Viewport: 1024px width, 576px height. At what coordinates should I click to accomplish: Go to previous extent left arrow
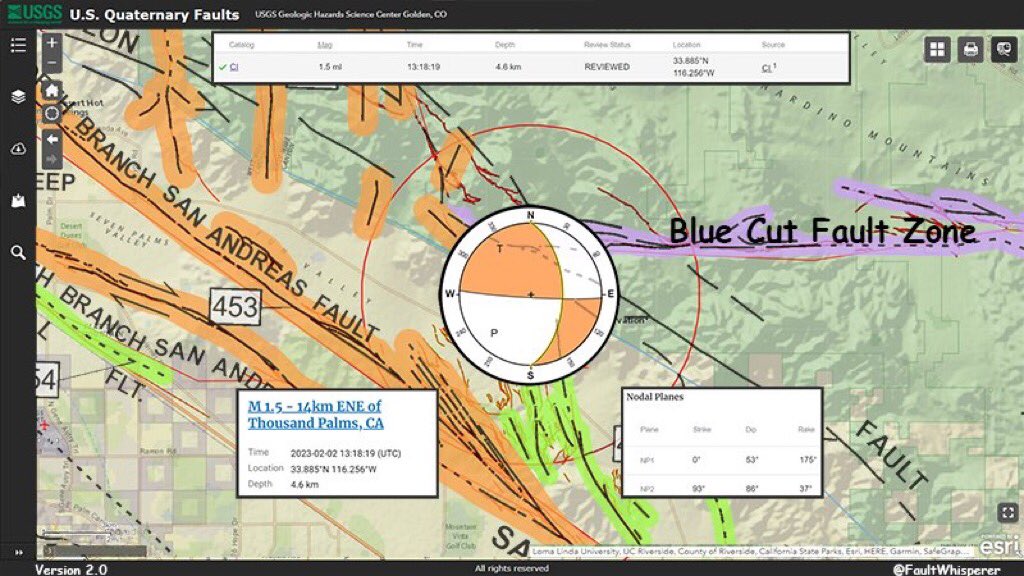[52, 139]
